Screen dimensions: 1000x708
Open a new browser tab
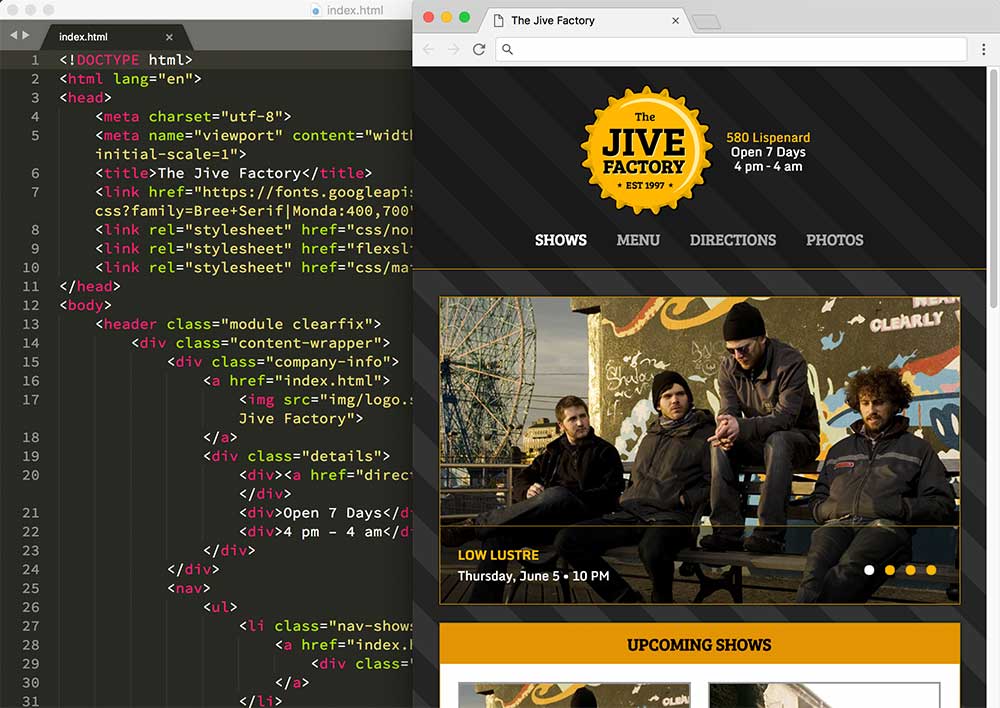coord(706,22)
